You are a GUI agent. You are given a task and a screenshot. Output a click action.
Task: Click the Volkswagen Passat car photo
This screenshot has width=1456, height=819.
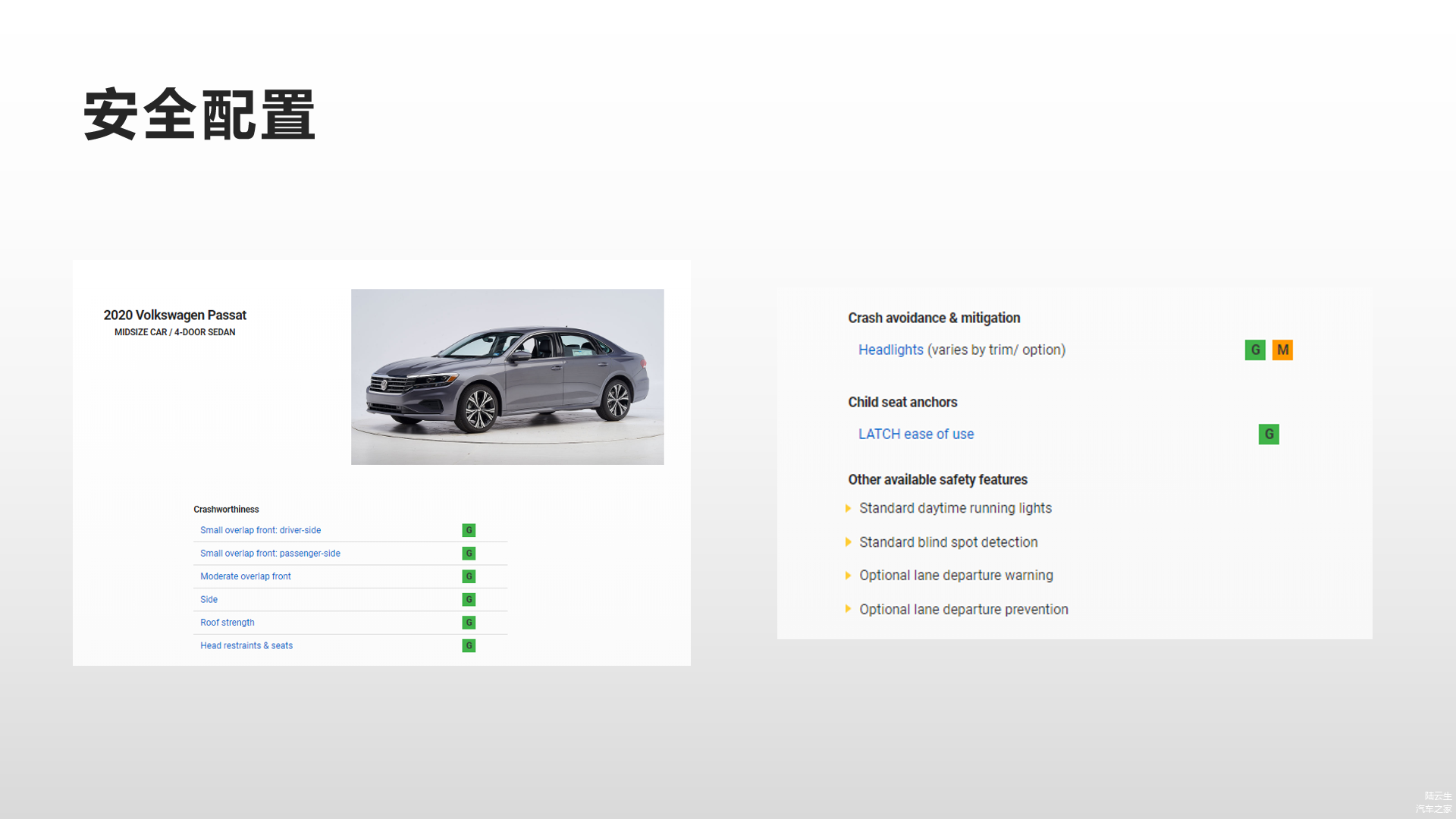[507, 377]
